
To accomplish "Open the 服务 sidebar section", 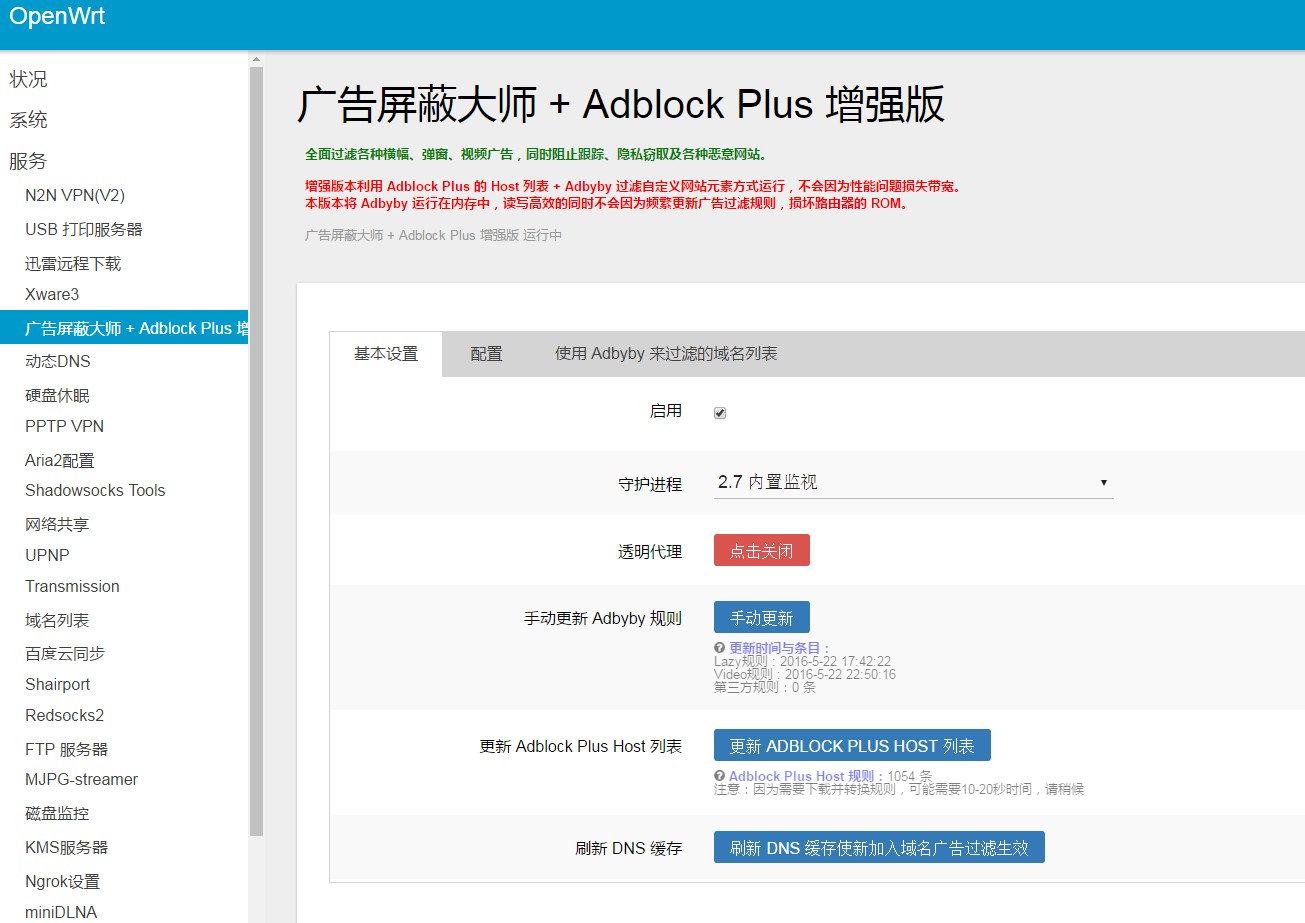I will 28,161.
